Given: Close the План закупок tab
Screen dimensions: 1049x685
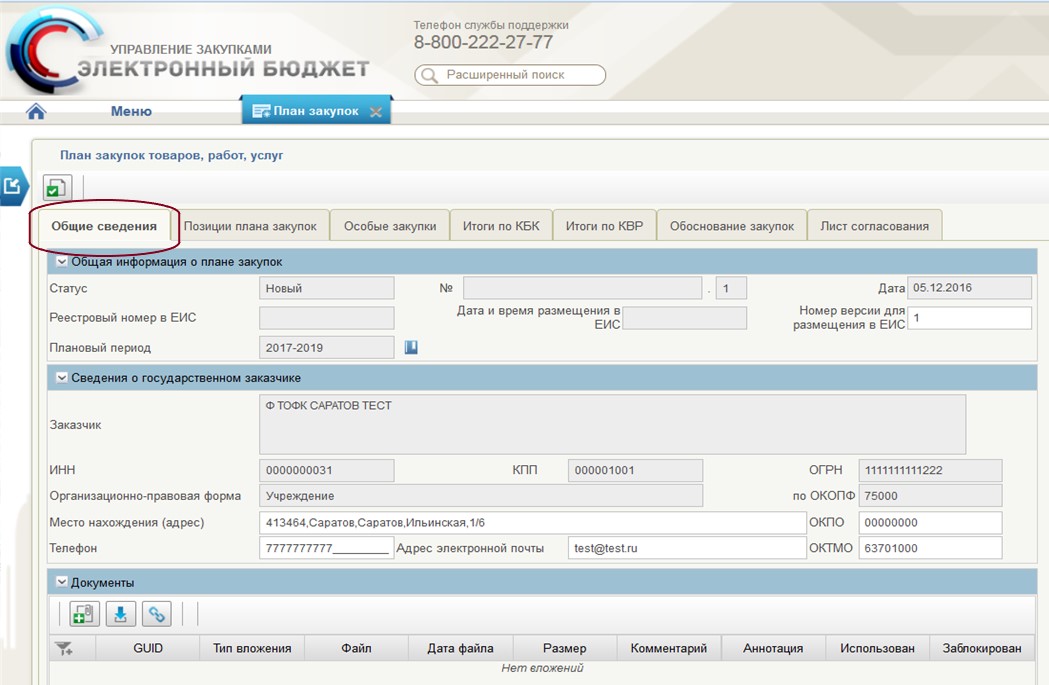Looking at the screenshot, I should point(376,112).
